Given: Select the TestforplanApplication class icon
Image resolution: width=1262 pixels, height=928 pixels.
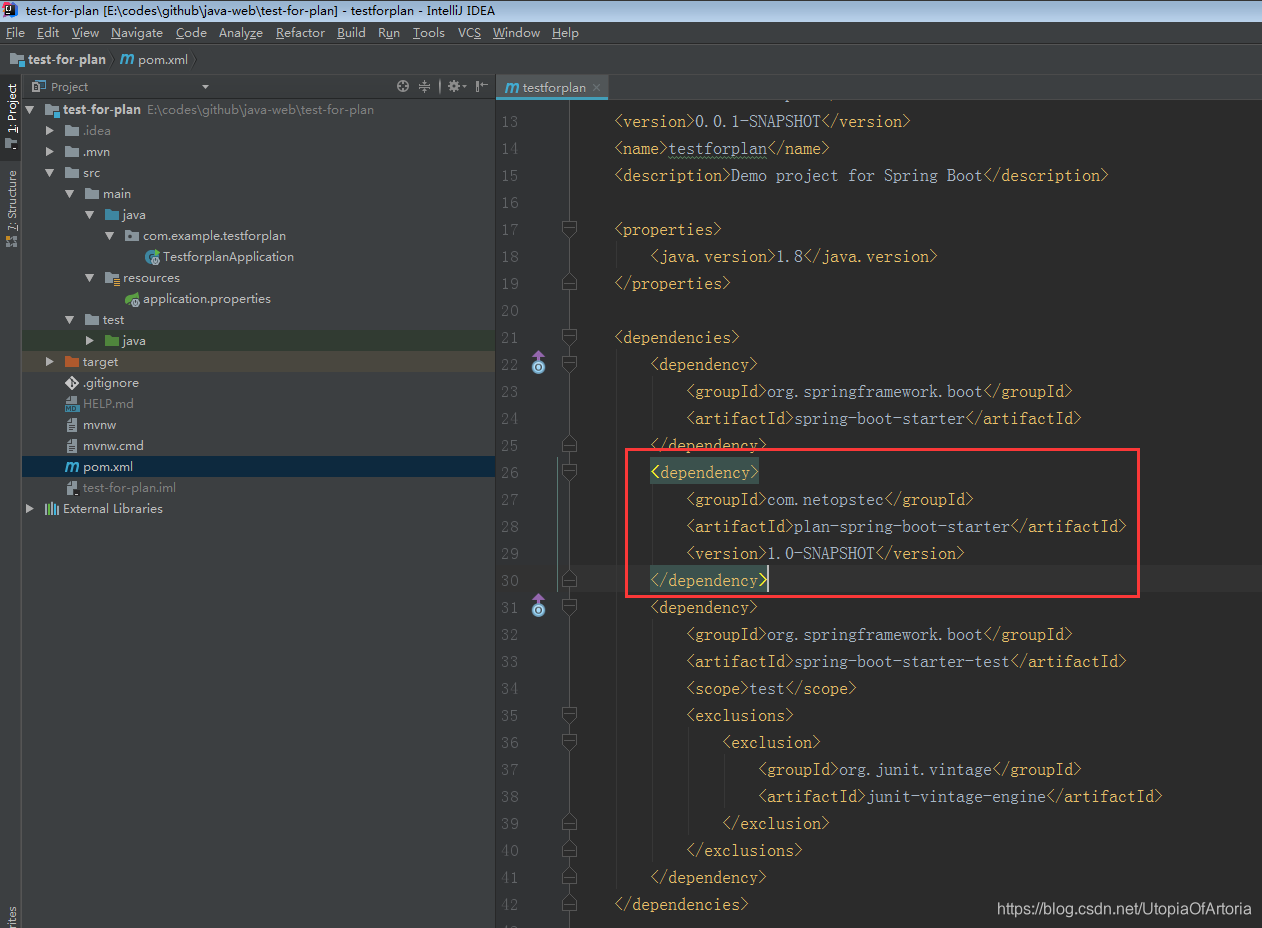Looking at the screenshot, I should pyautogui.click(x=152, y=257).
